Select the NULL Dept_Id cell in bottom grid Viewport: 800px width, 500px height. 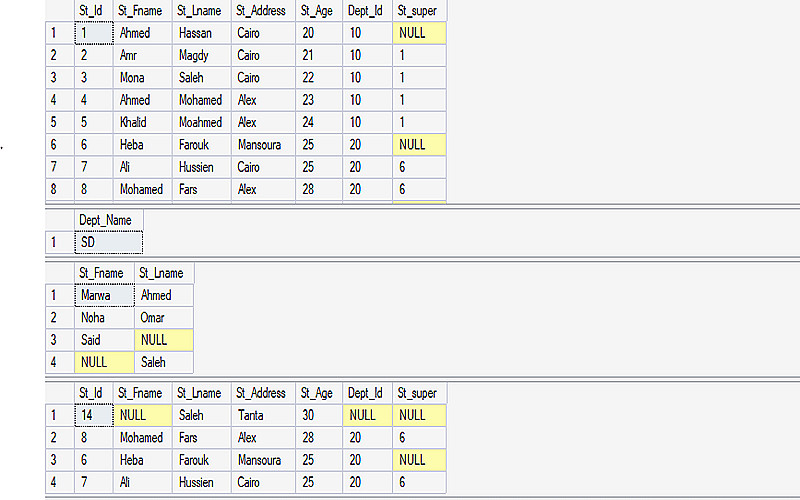click(366, 415)
